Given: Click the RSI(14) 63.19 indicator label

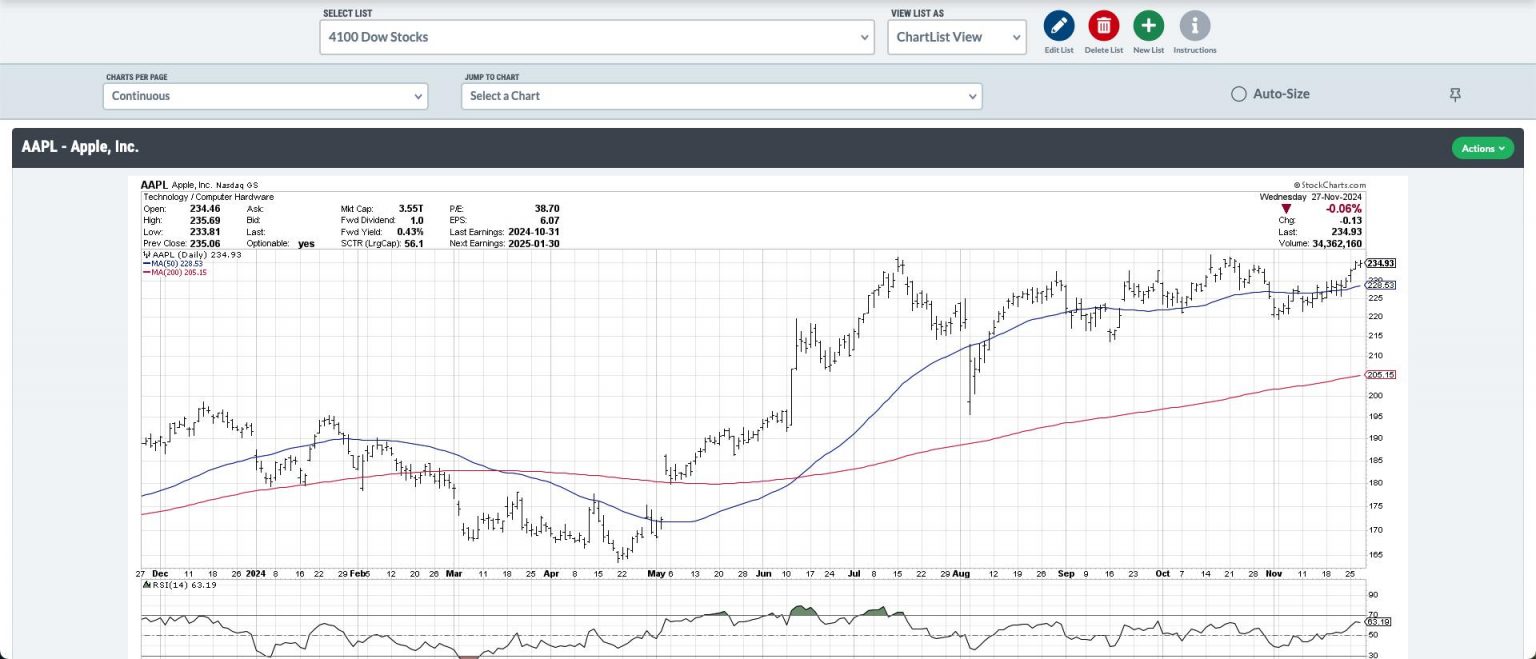Looking at the screenshot, I should [x=182, y=584].
